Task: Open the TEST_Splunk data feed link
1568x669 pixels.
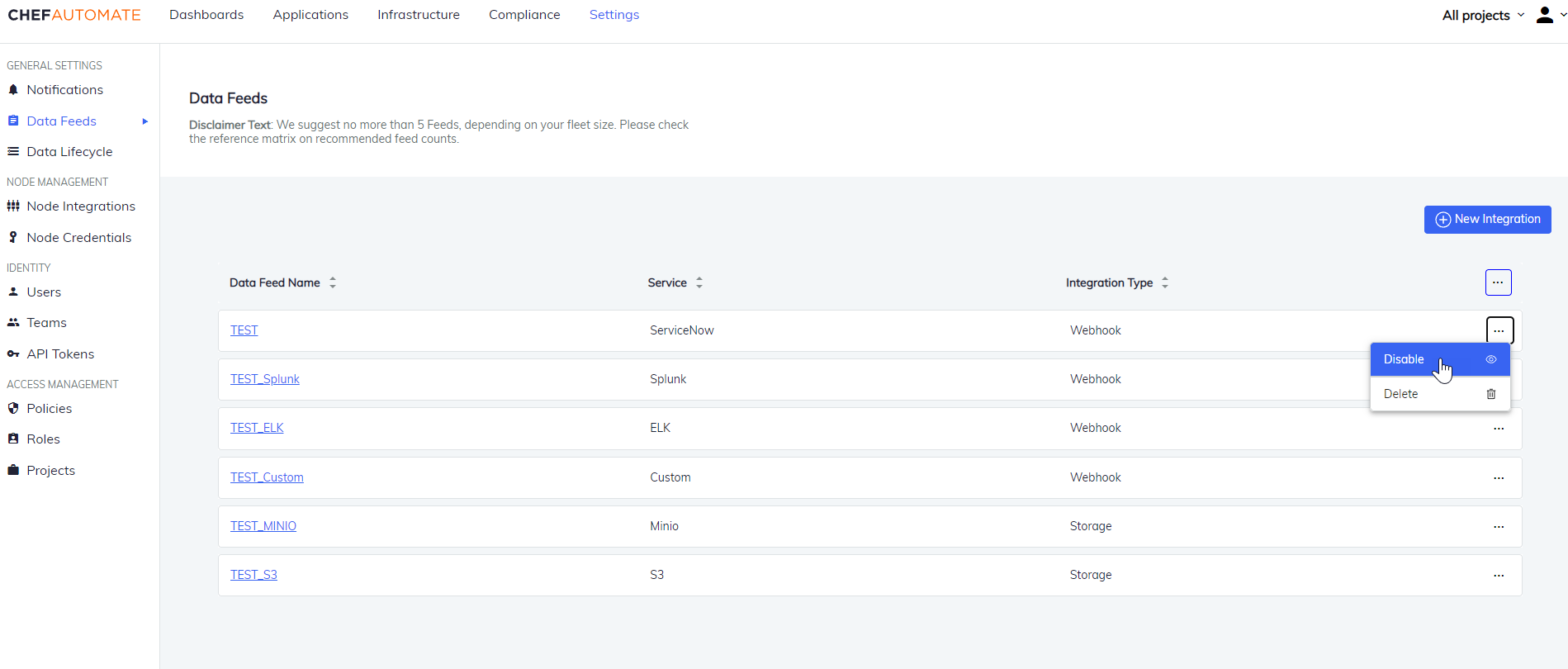Action: point(264,379)
